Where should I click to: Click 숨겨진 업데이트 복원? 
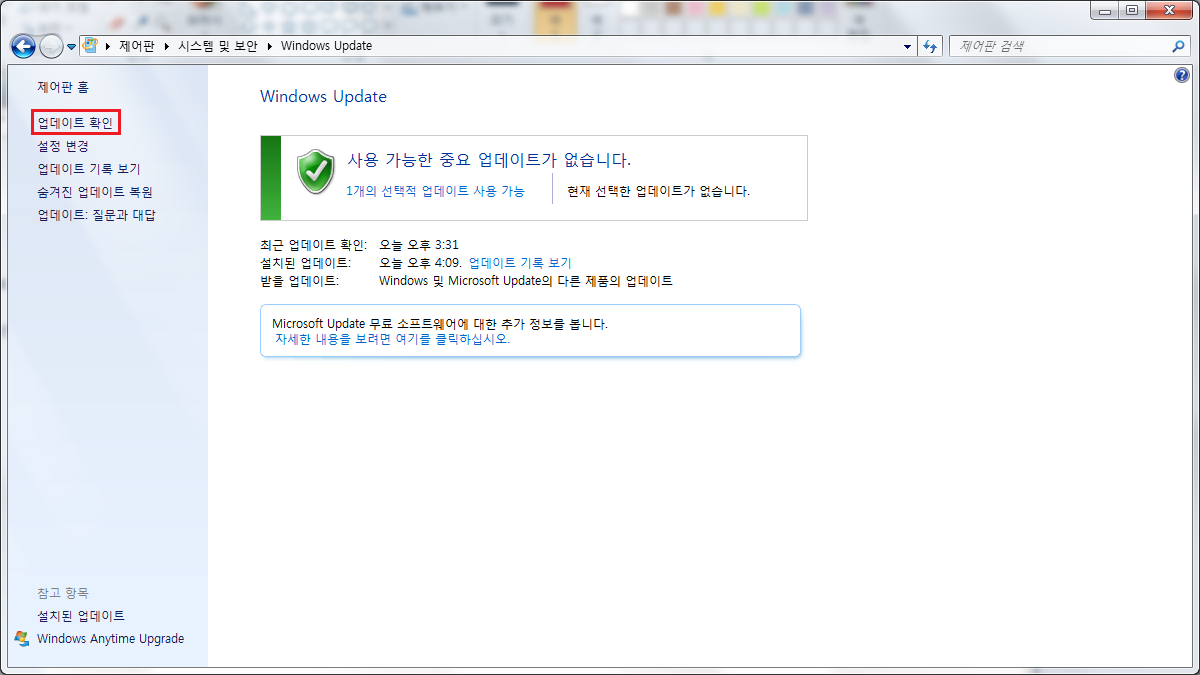(95, 192)
